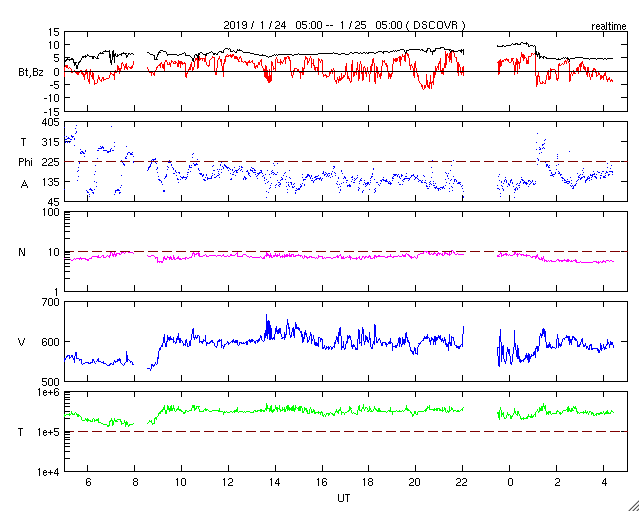Click the "UT" x-axis label
This screenshot has height=512, width=640.
pyautogui.click(x=344, y=498)
